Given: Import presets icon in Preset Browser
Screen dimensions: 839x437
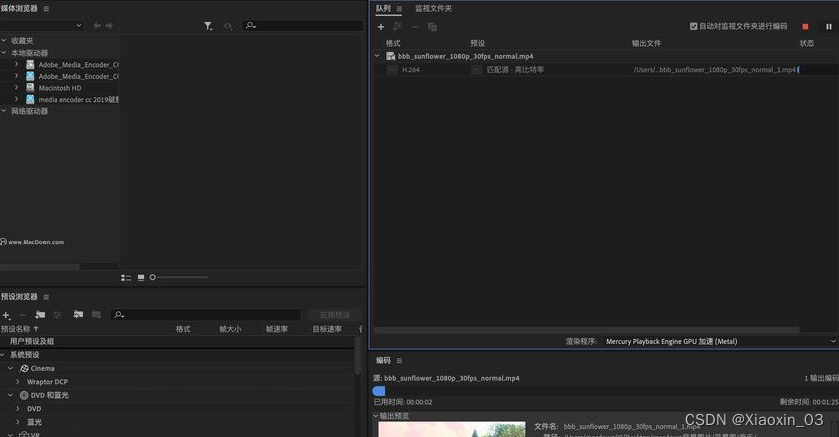Looking at the screenshot, I should (x=78, y=315).
